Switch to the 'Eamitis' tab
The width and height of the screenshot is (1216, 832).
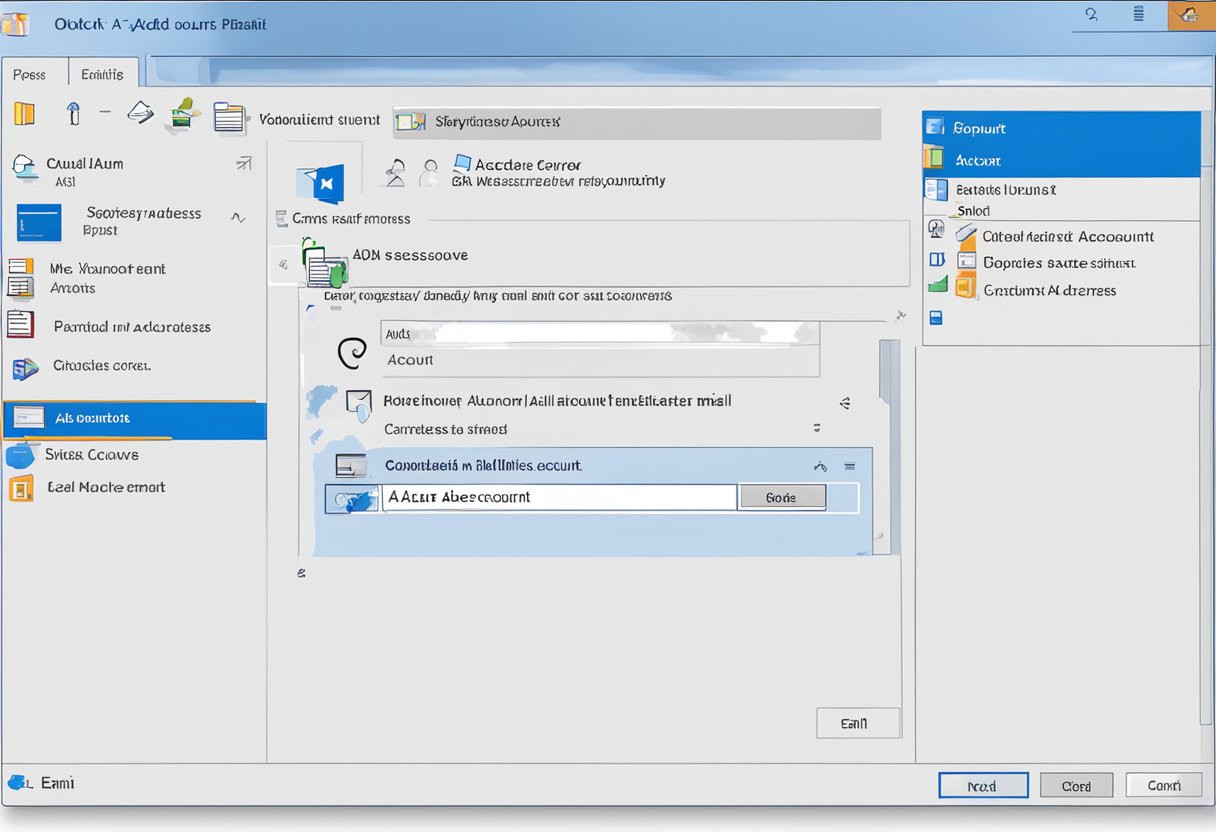(x=102, y=74)
